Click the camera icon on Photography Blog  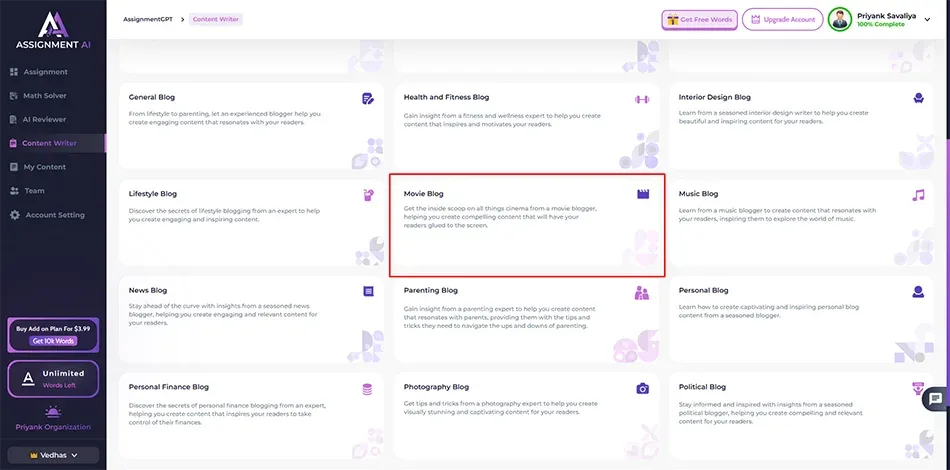tap(643, 388)
